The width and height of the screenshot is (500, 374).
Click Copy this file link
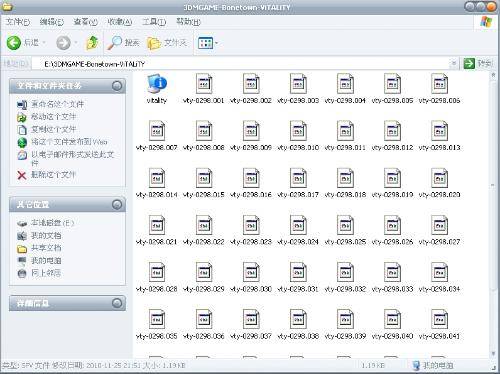click(x=54, y=129)
